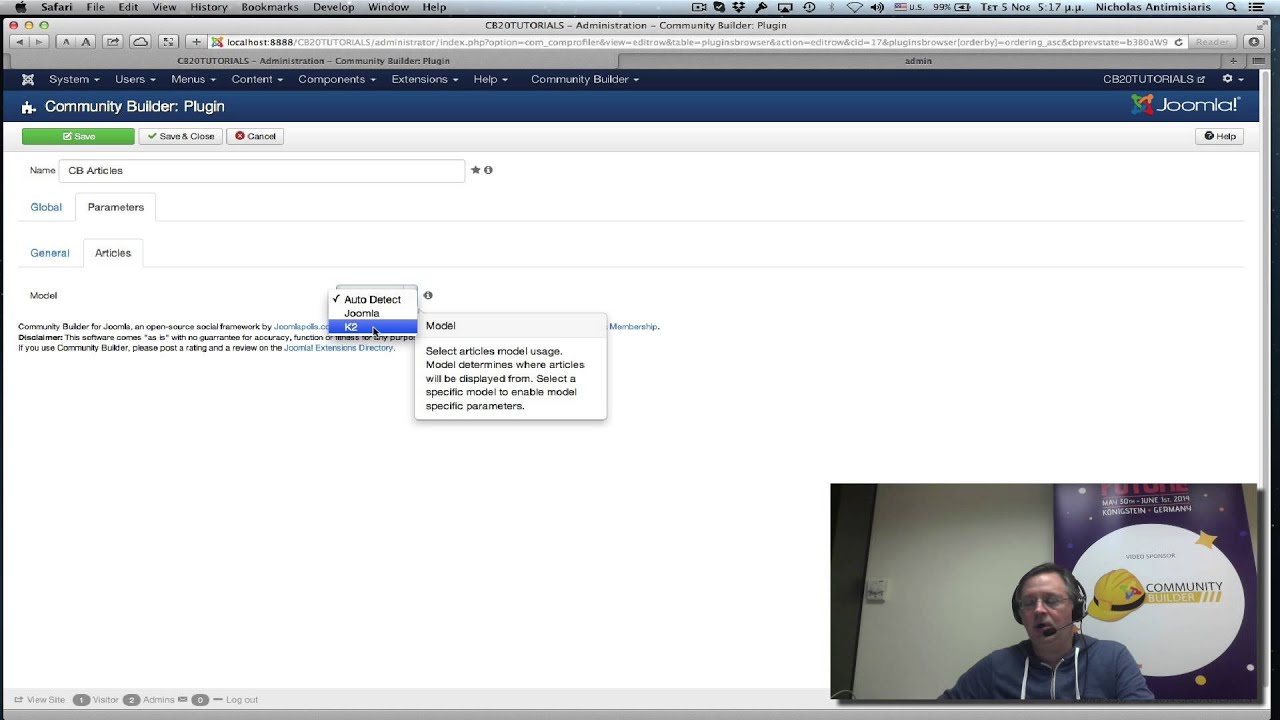Click the webcam video overlay thumbnail
This screenshot has height=720, width=1280.
pyautogui.click(x=1044, y=591)
